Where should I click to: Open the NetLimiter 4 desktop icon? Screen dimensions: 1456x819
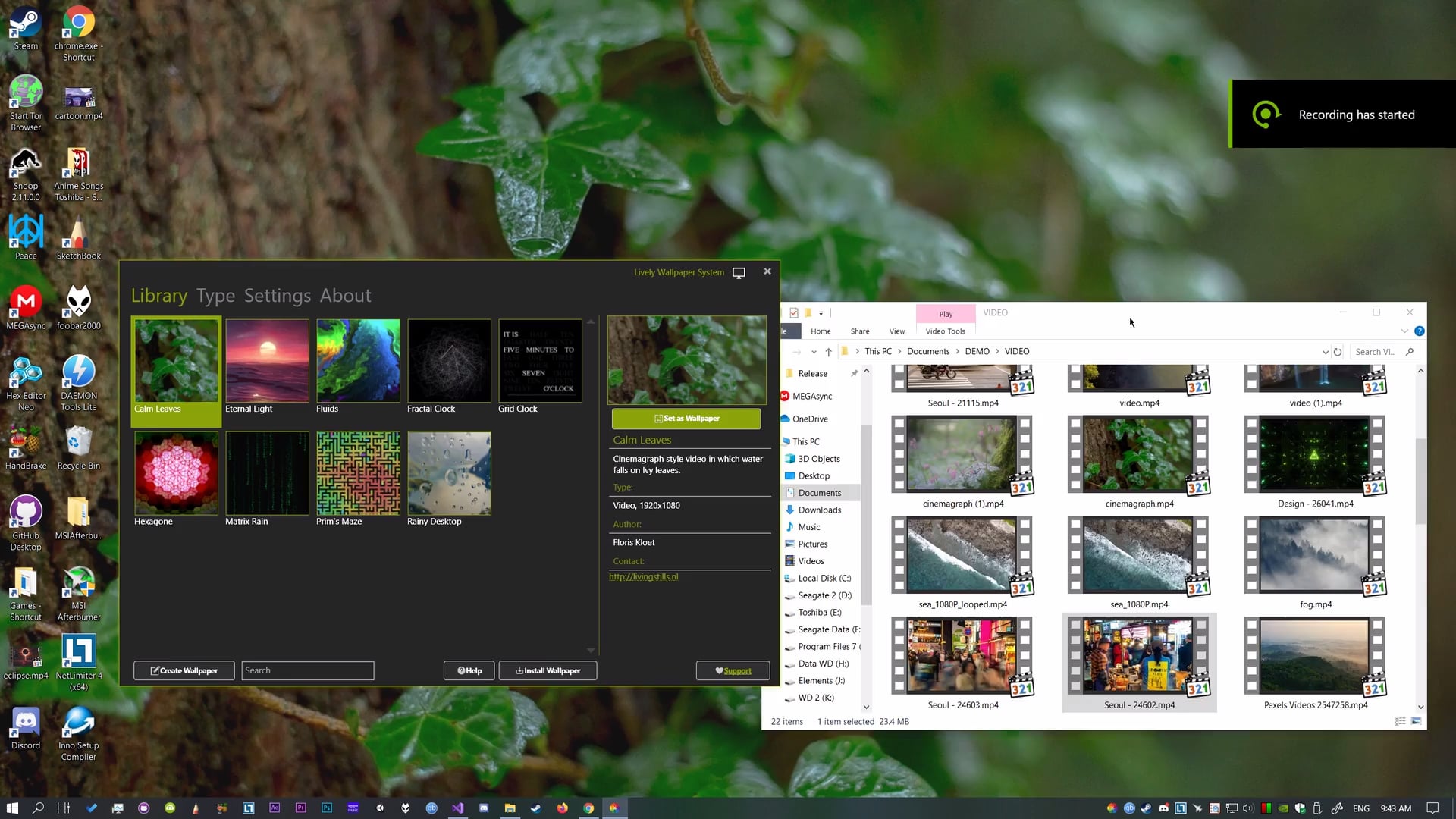(x=79, y=664)
